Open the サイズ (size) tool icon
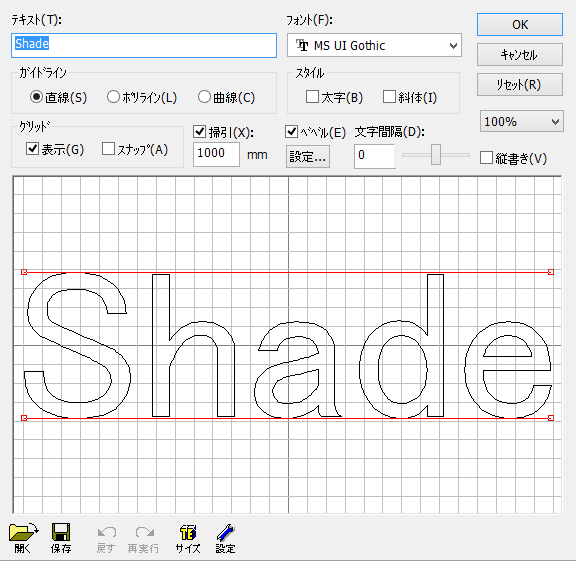 [188, 532]
